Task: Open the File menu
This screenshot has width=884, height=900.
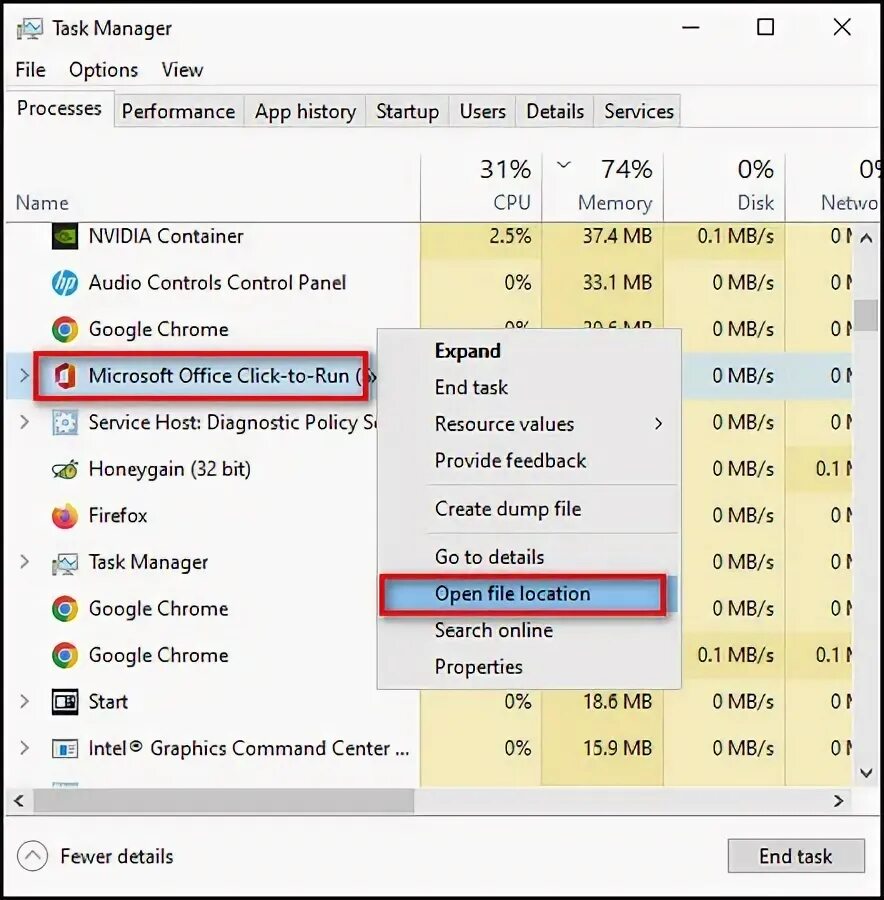Action: click(x=30, y=70)
